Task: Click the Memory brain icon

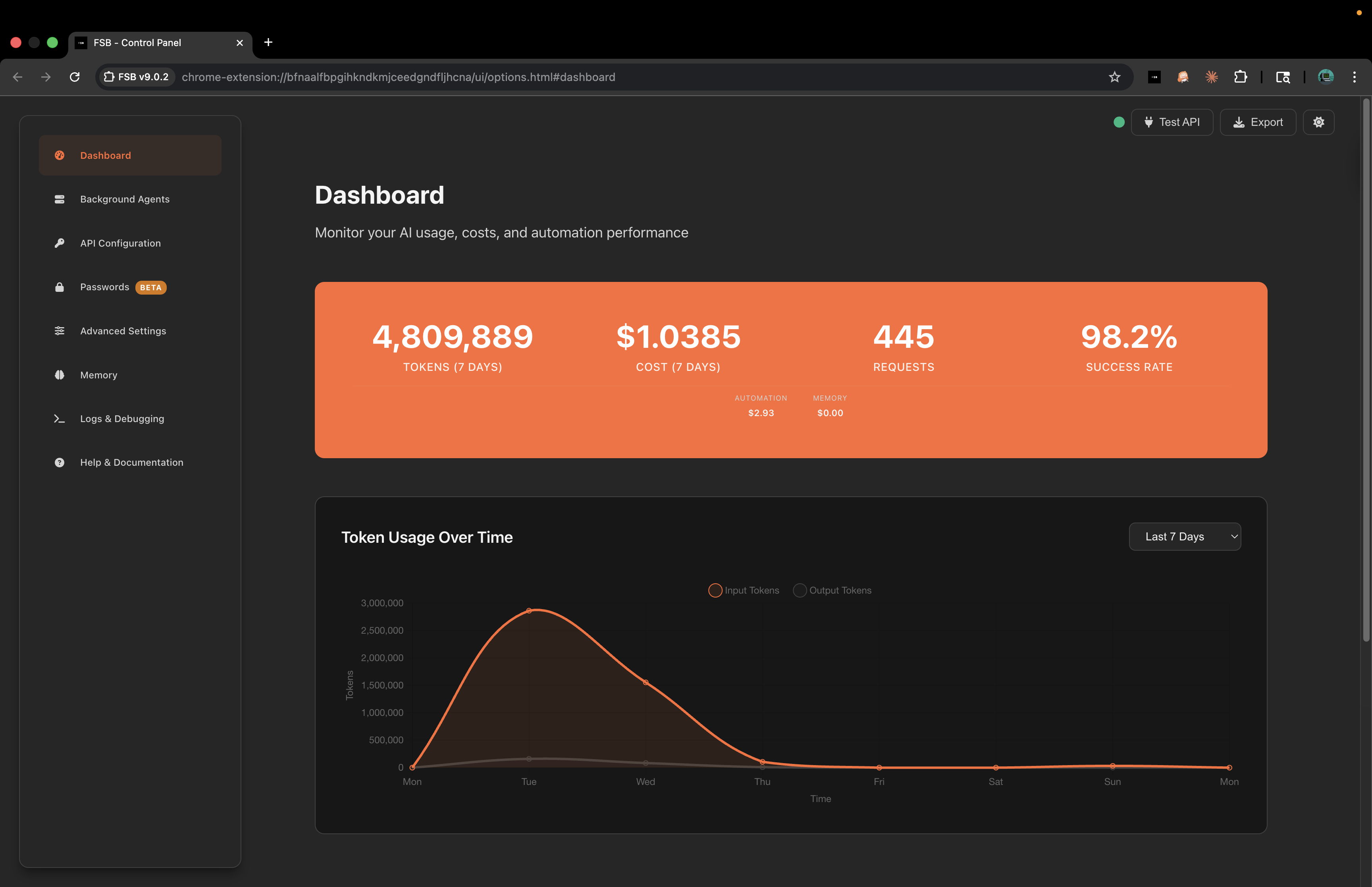Action: pyautogui.click(x=59, y=375)
